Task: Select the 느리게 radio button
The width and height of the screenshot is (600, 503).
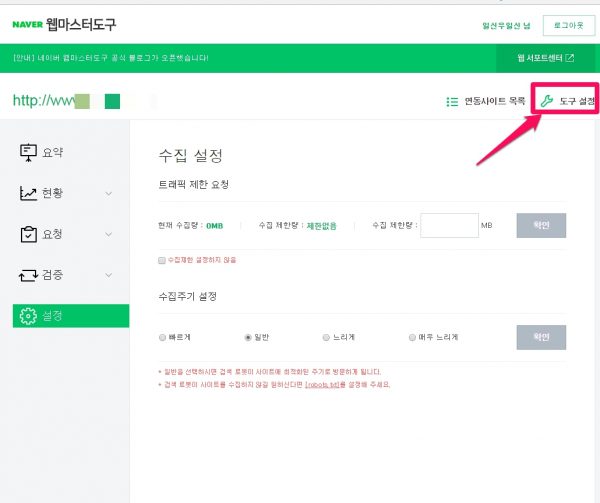Action: [326, 337]
